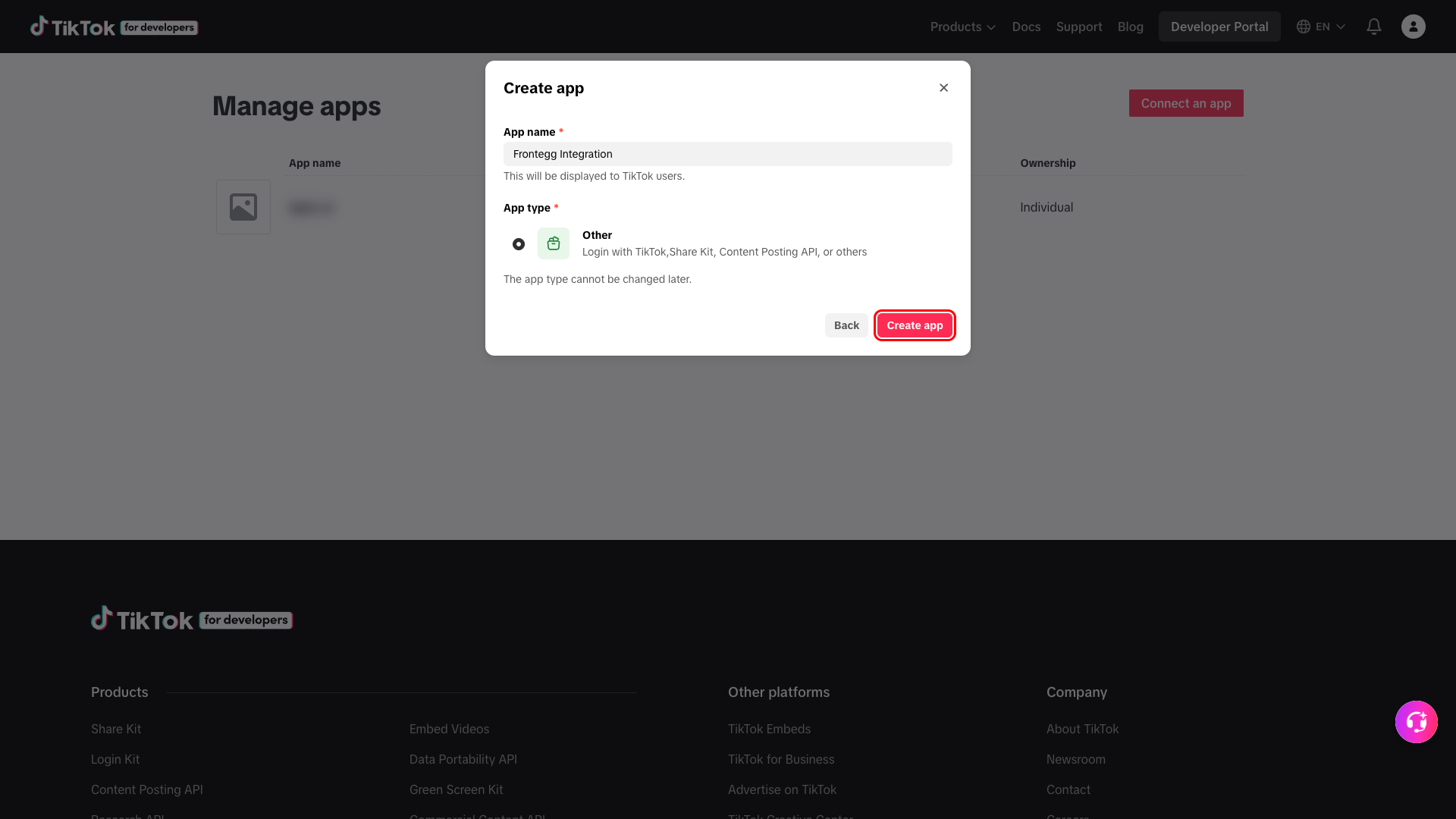Close the Create app dialog

(x=943, y=88)
